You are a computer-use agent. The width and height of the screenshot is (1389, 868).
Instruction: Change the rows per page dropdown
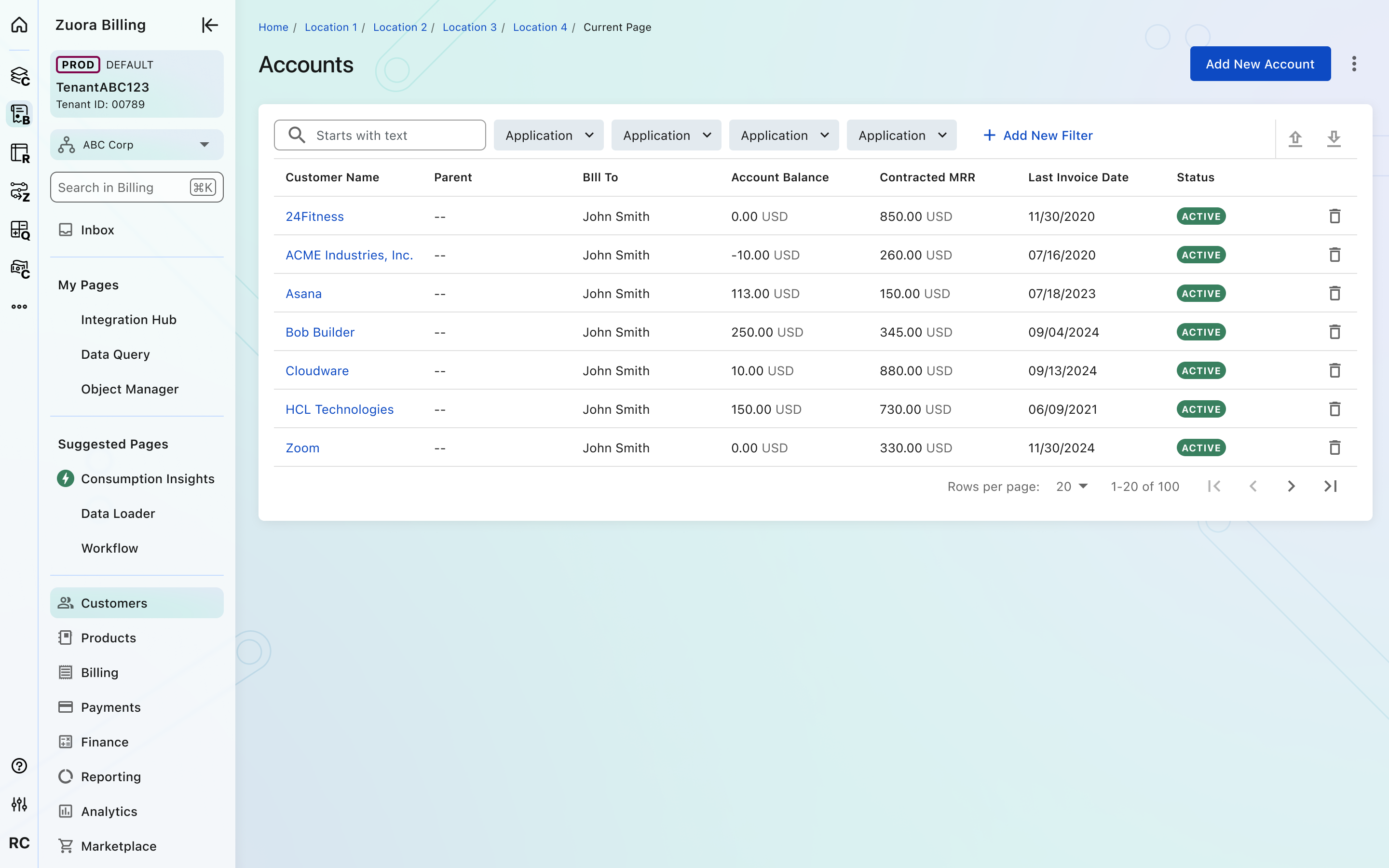pyautogui.click(x=1071, y=486)
